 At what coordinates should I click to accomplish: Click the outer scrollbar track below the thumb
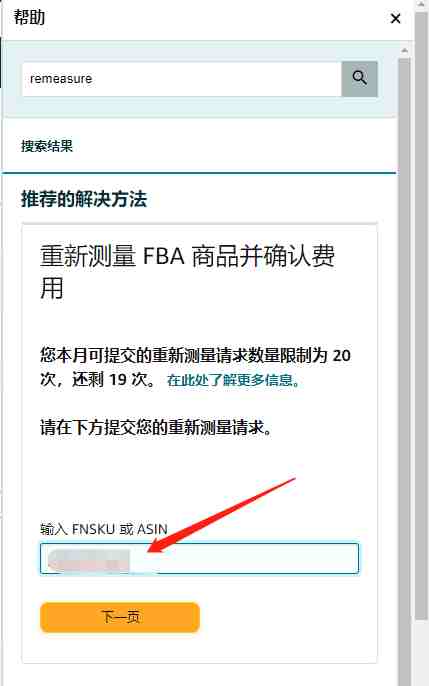(421, 652)
